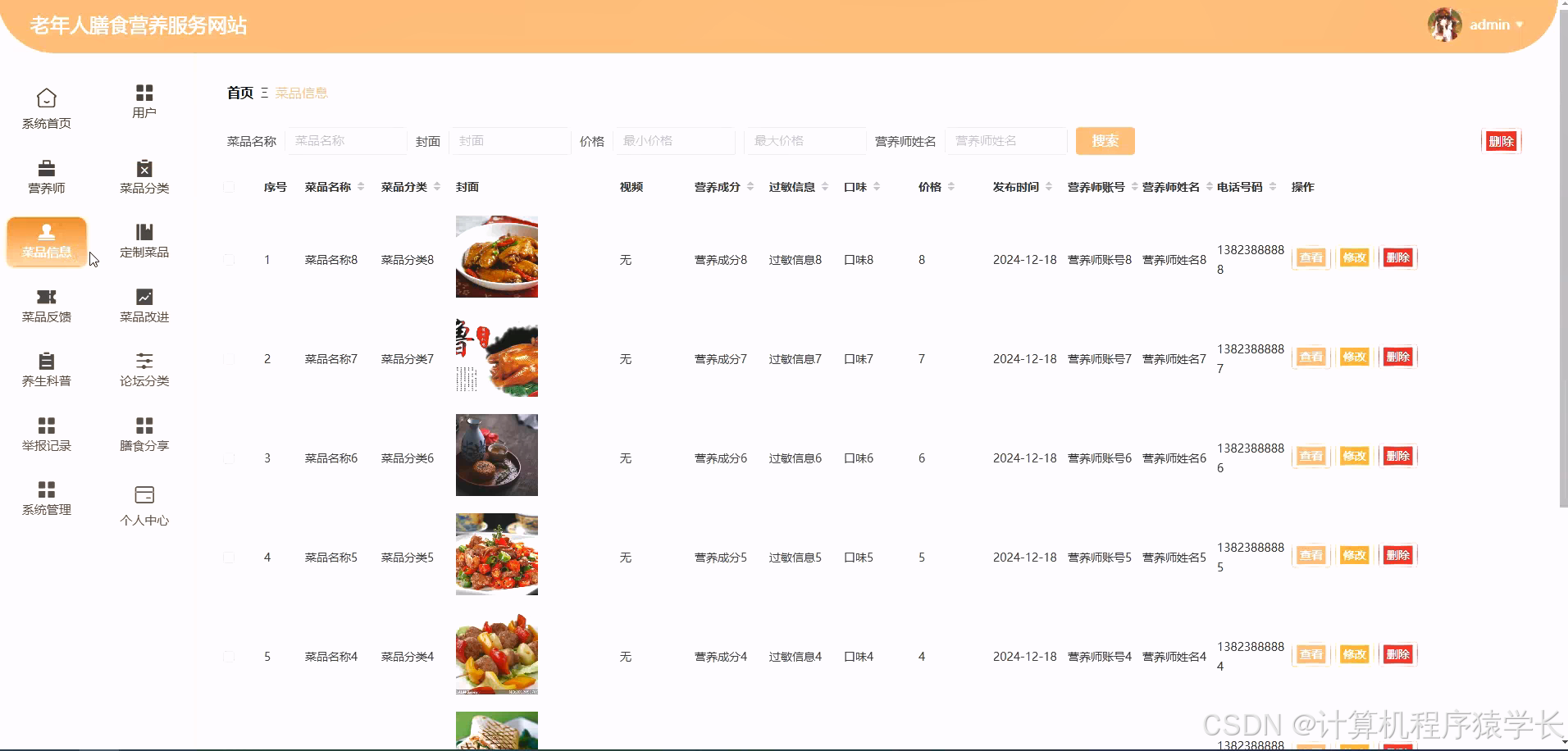Check the select-all checkbox in table header
The width and height of the screenshot is (1568, 751).
(x=229, y=187)
